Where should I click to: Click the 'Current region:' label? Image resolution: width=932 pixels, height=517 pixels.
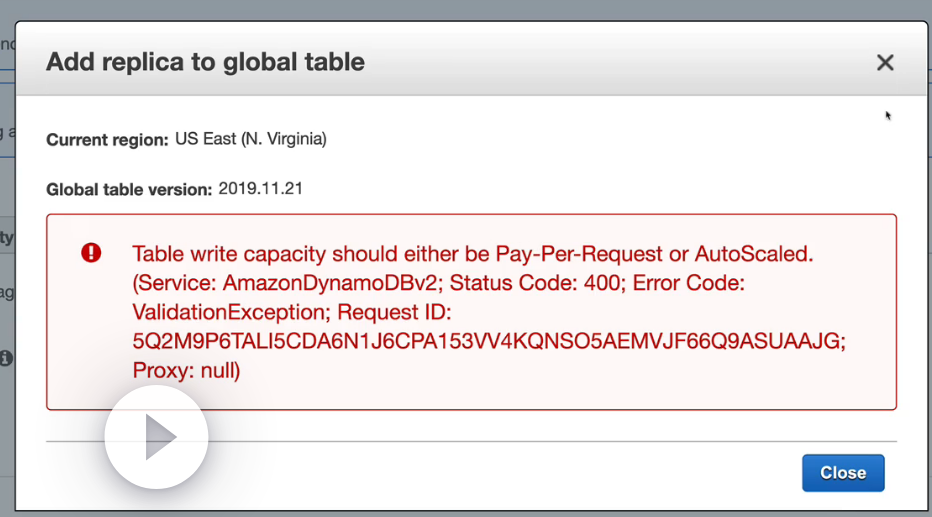point(107,140)
